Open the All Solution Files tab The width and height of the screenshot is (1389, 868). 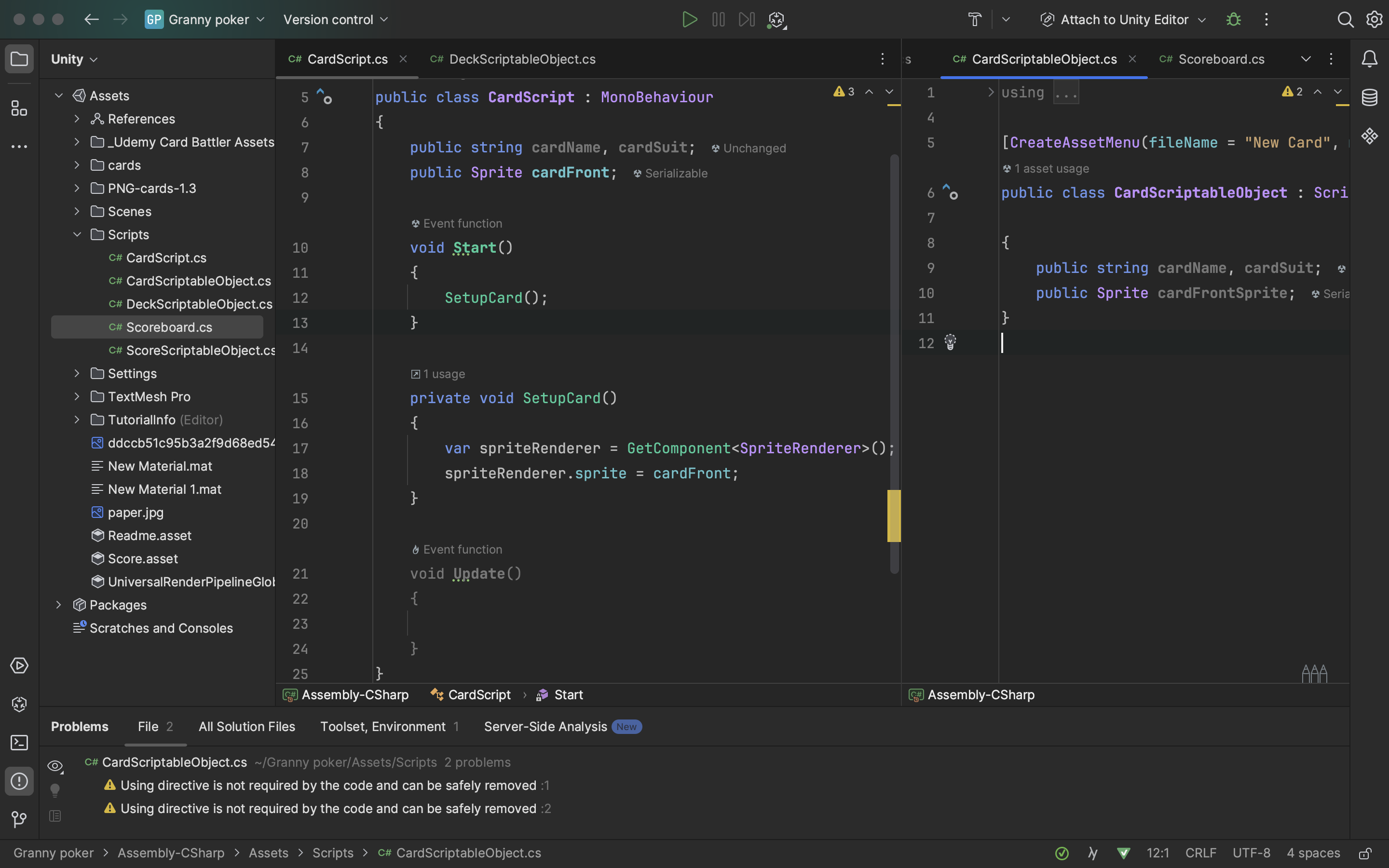click(246, 727)
